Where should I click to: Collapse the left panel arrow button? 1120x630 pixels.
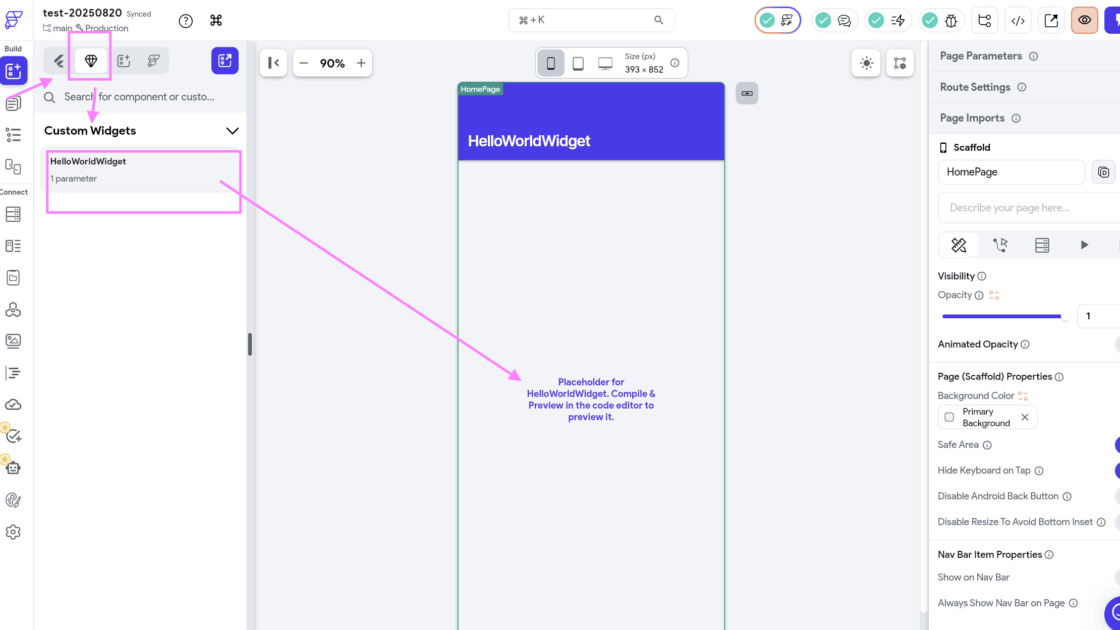274,63
